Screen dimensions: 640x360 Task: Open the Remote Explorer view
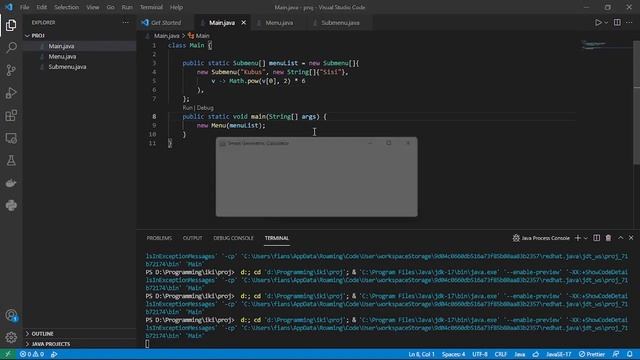click(x=11, y=138)
